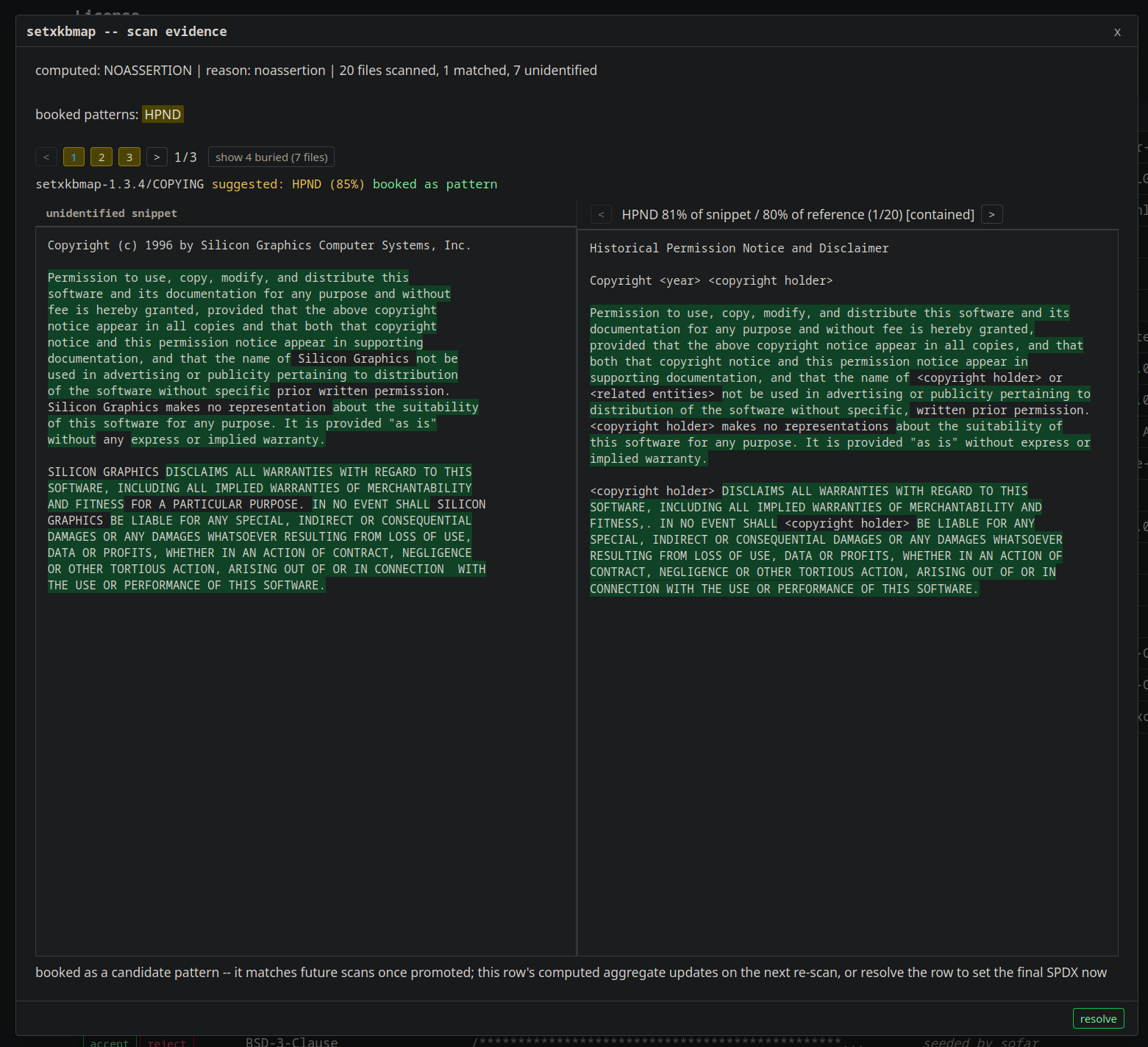The image size is (1148, 1047).
Task: Click the 'unidentified snippet' header
Action: click(x=112, y=213)
